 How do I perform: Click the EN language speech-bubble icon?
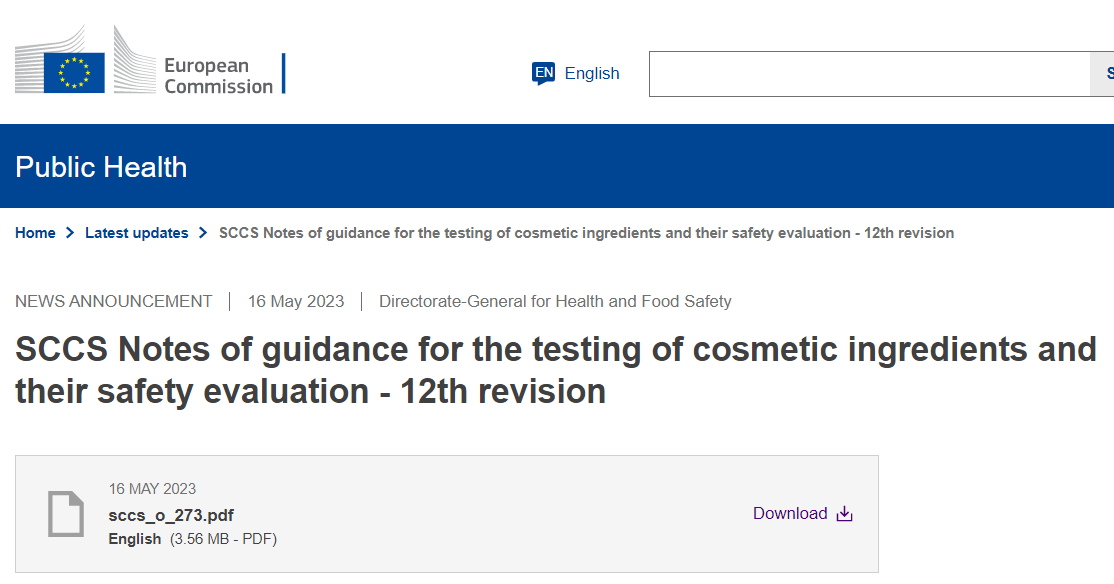point(543,73)
